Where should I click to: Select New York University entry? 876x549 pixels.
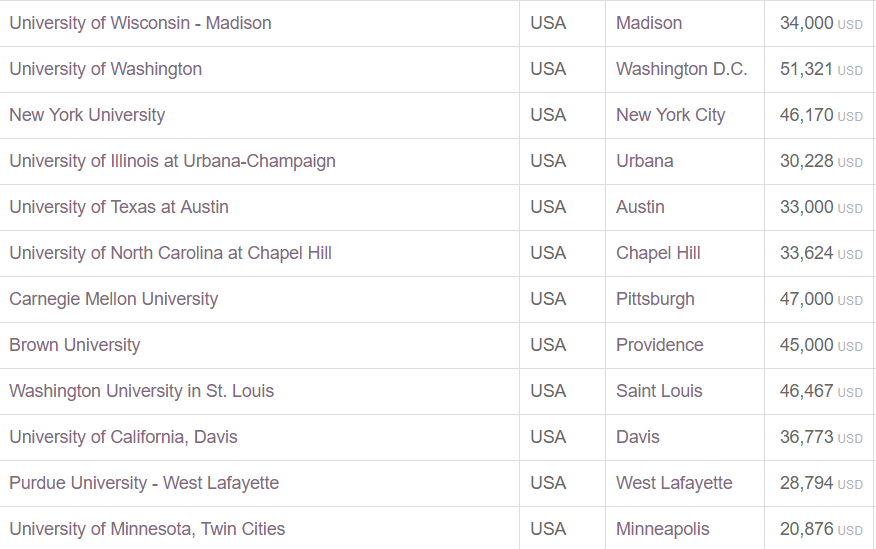tap(87, 115)
